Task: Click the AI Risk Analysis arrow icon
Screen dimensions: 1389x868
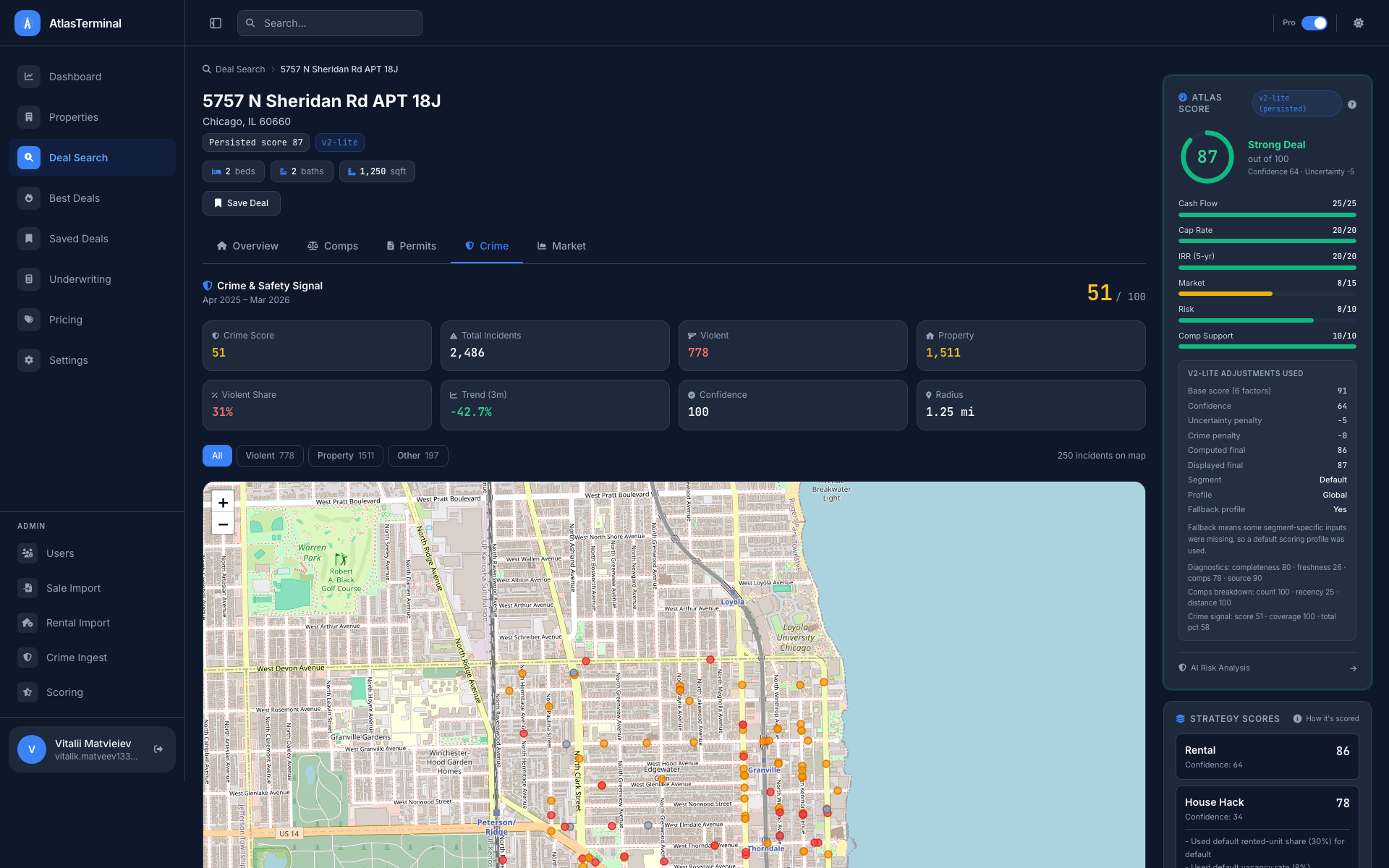Action: click(x=1353, y=668)
